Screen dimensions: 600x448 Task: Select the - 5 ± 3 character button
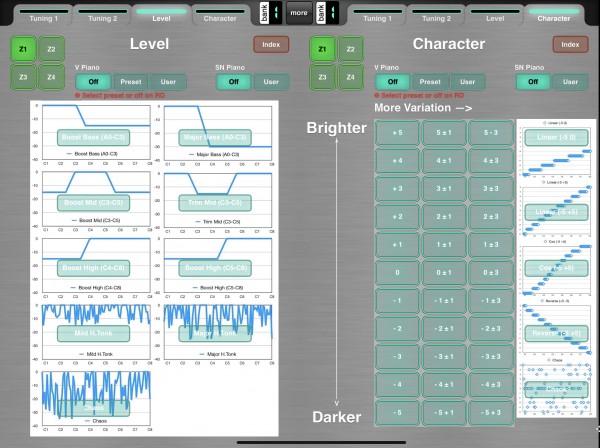491,412
